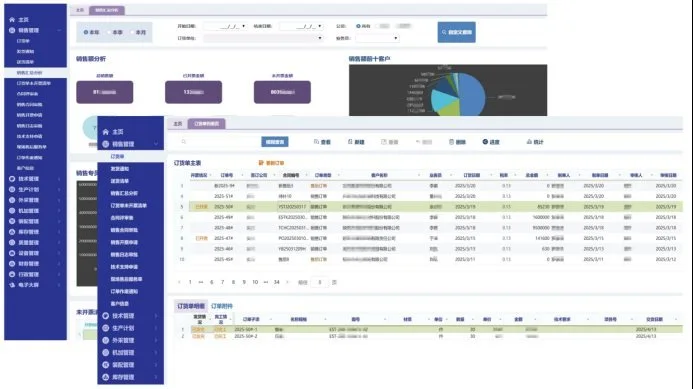This screenshot has width=693, height=389.
Task: Click the 销售管理 icon in the front window sidebar
Action: pos(106,144)
